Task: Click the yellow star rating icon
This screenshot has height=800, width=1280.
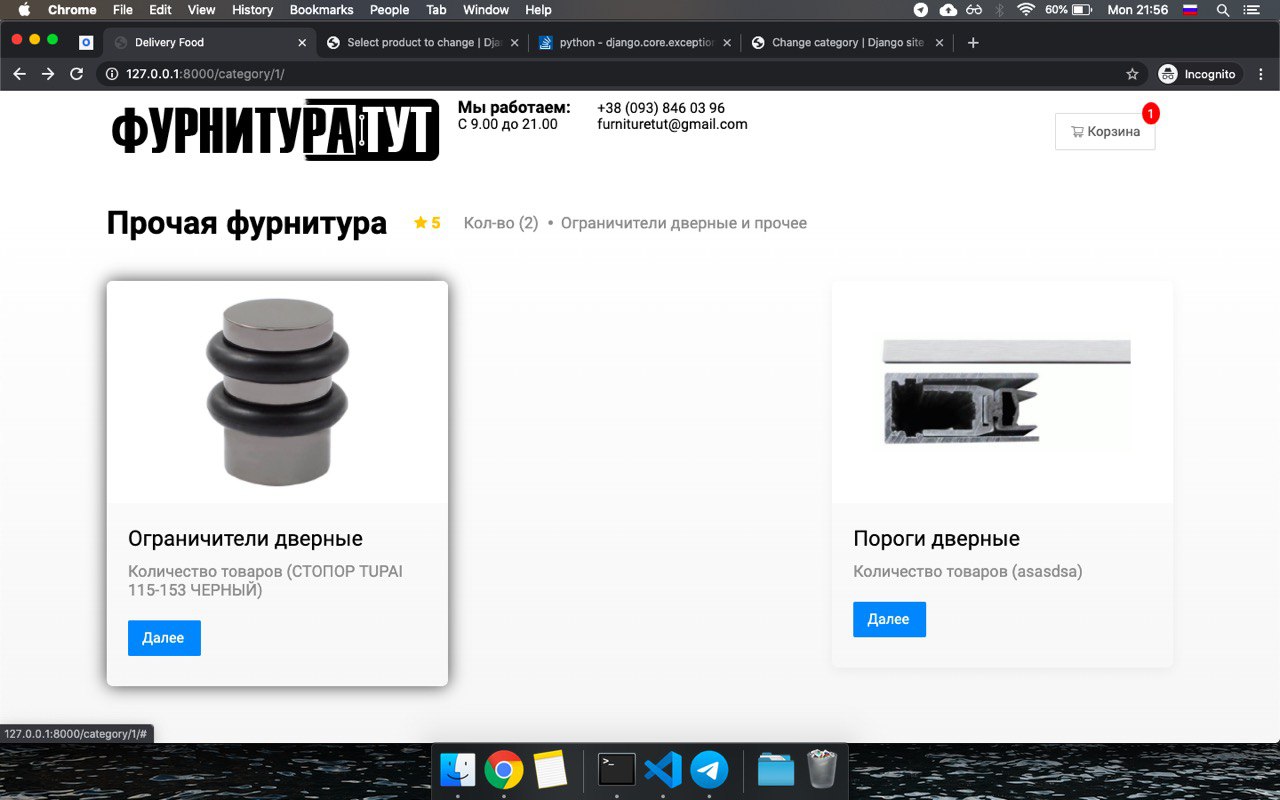Action: click(x=421, y=223)
